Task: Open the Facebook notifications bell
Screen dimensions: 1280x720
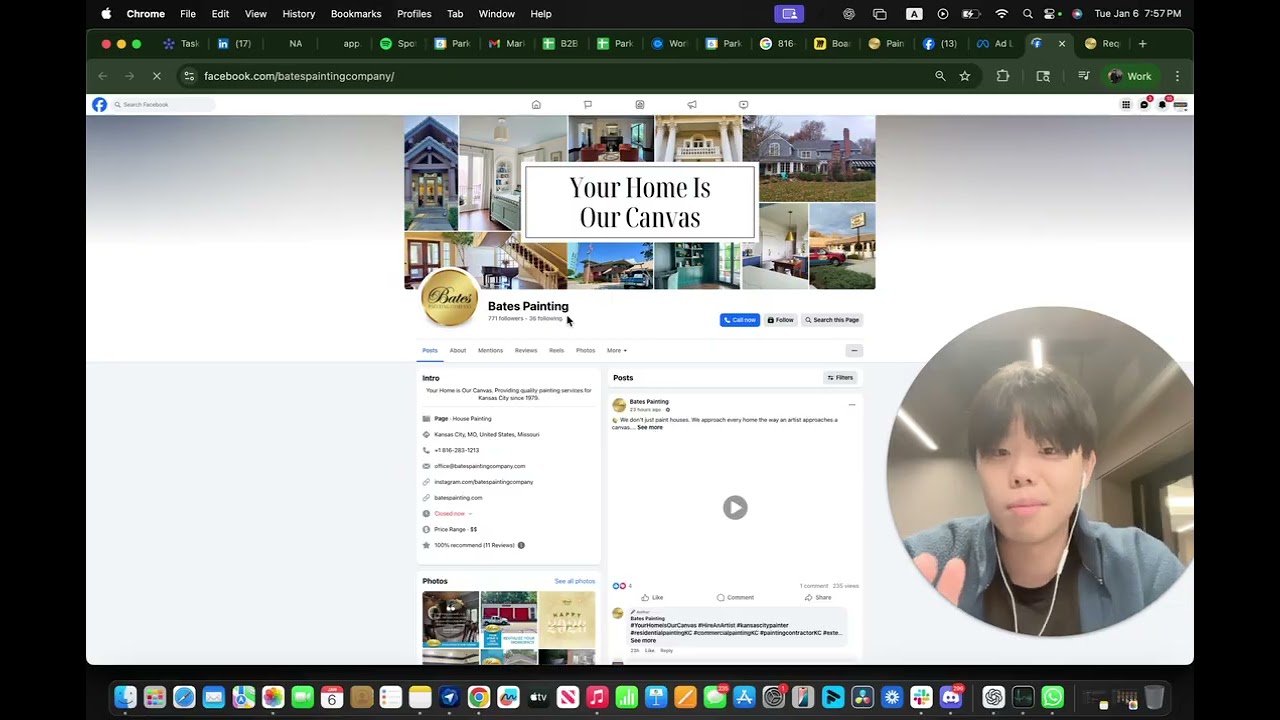Action: [x=1162, y=104]
